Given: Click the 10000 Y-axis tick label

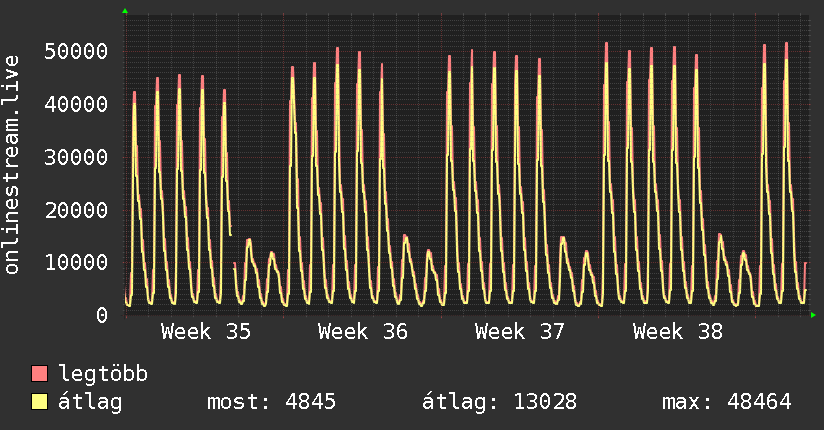Looking at the screenshot, I should (76, 262).
